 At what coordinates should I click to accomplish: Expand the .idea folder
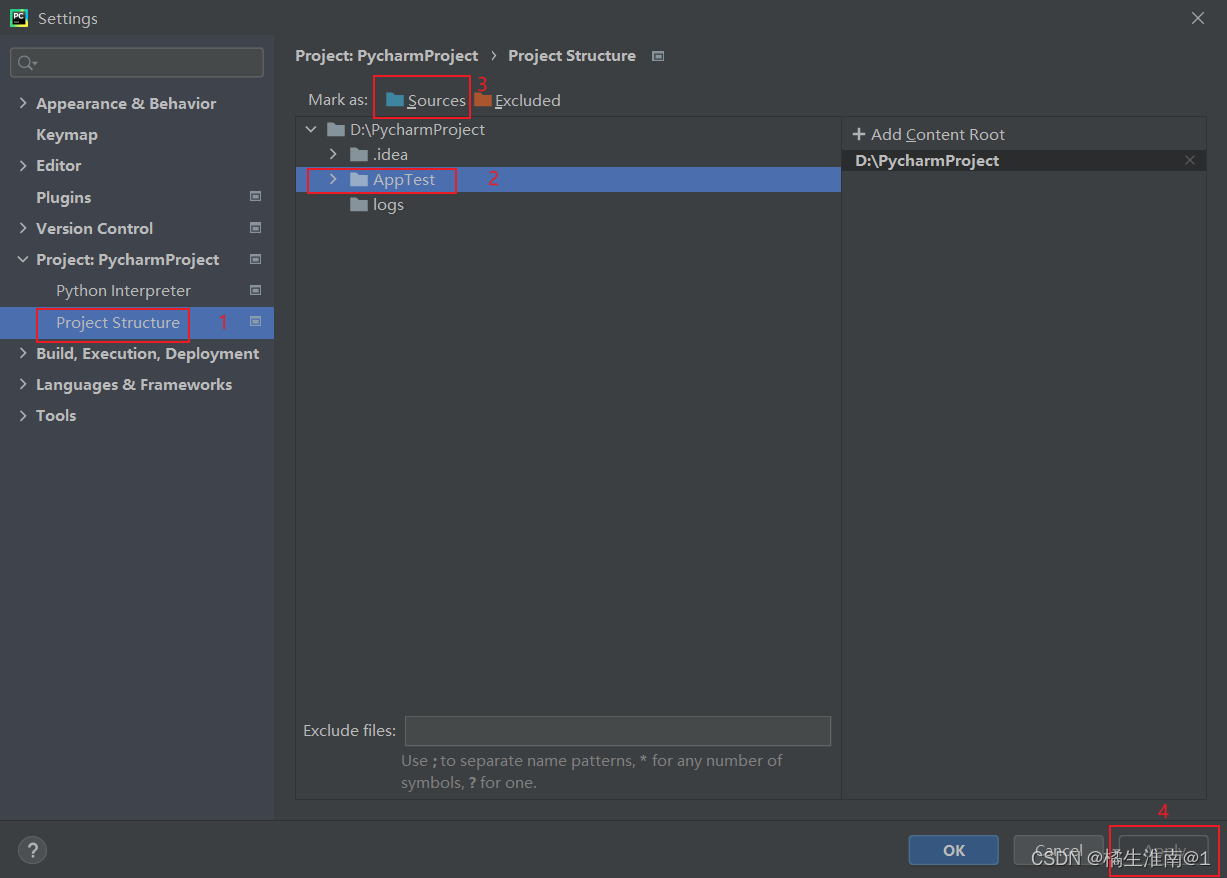(x=334, y=154)
